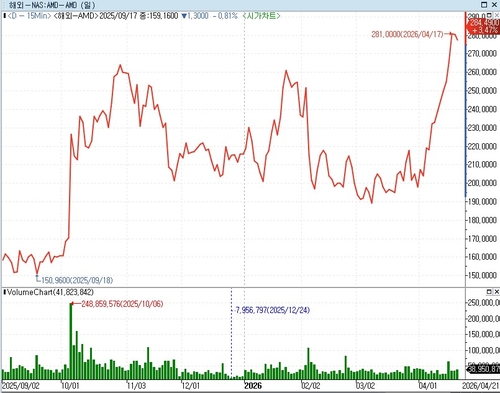
Task: Click the 2025/09/02 start date label
Action: 21,386
